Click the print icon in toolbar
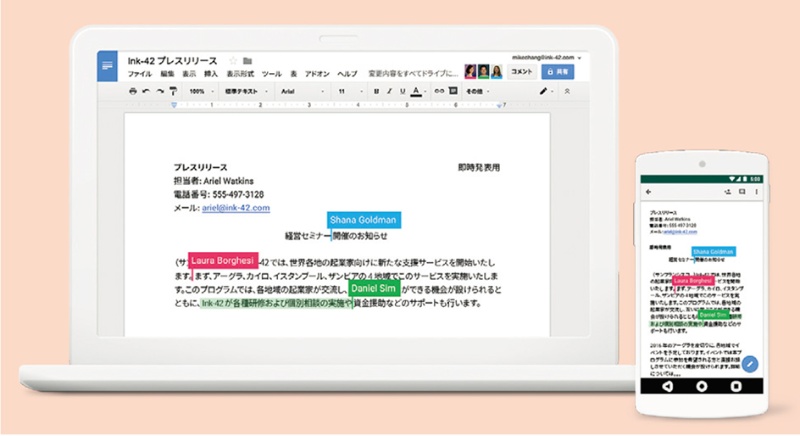800x436 pixels. tap(132, 91)
